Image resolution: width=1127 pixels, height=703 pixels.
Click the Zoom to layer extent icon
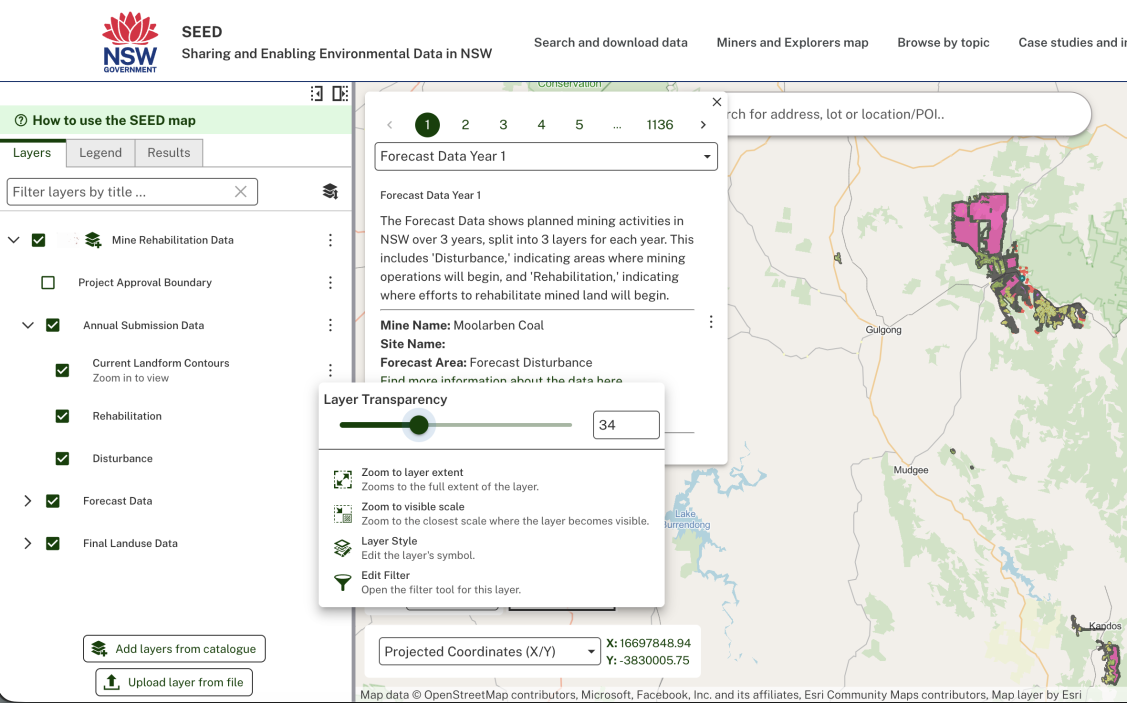point(343,479)
